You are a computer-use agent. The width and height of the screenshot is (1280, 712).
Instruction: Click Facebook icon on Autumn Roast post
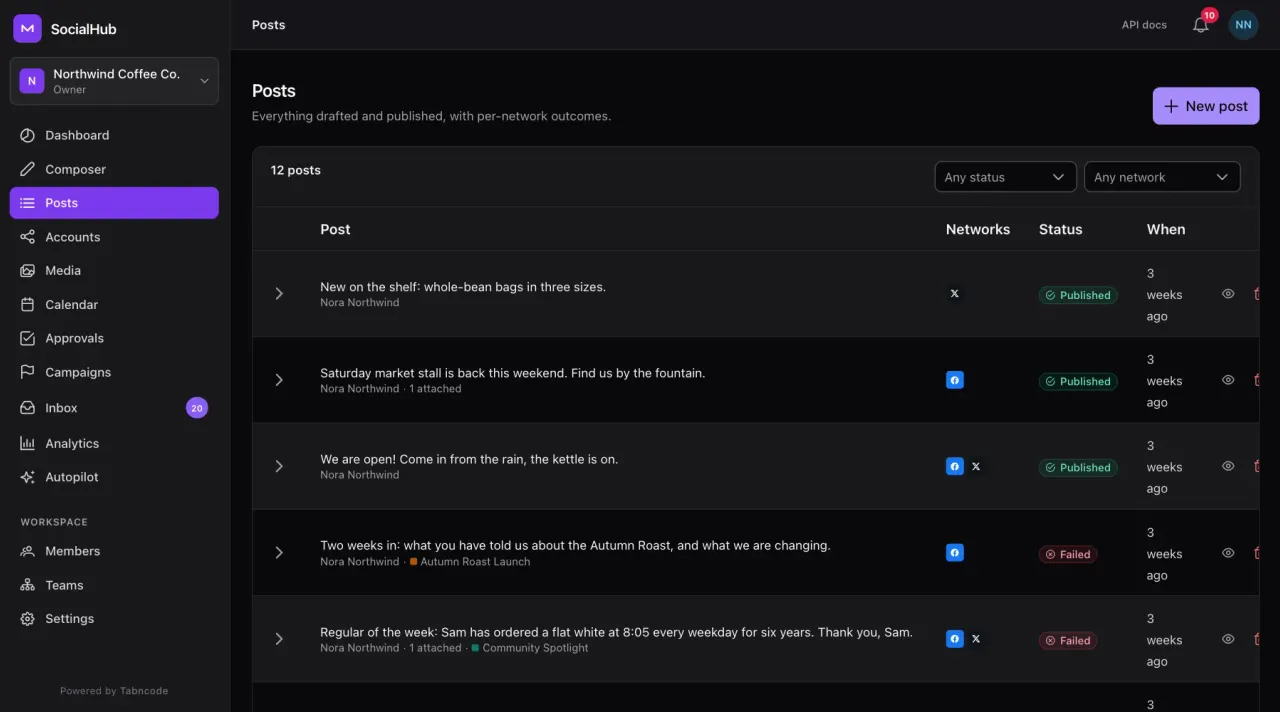(x=954, y=552)
